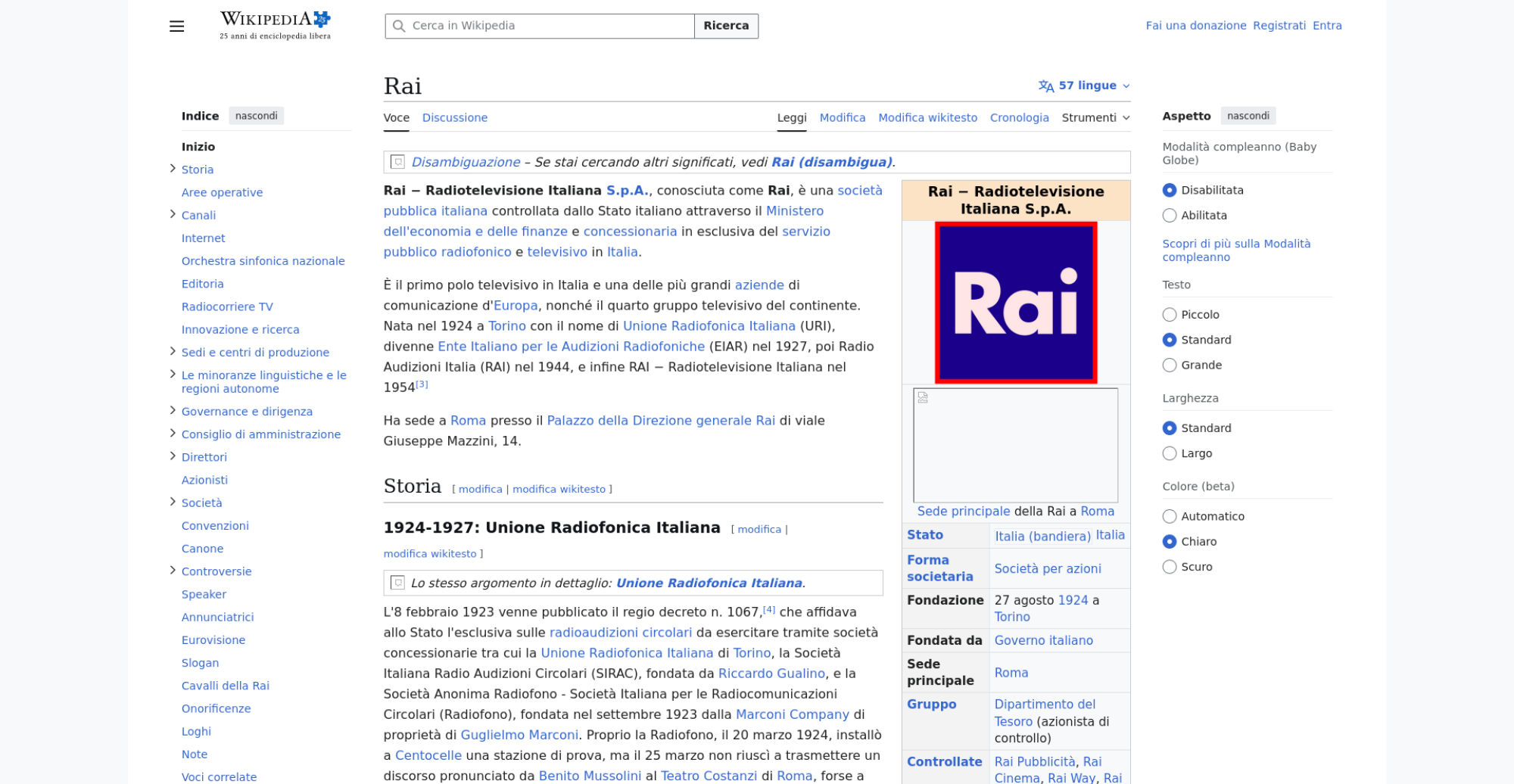Click the language translation icon

[x=1046, y=86]
